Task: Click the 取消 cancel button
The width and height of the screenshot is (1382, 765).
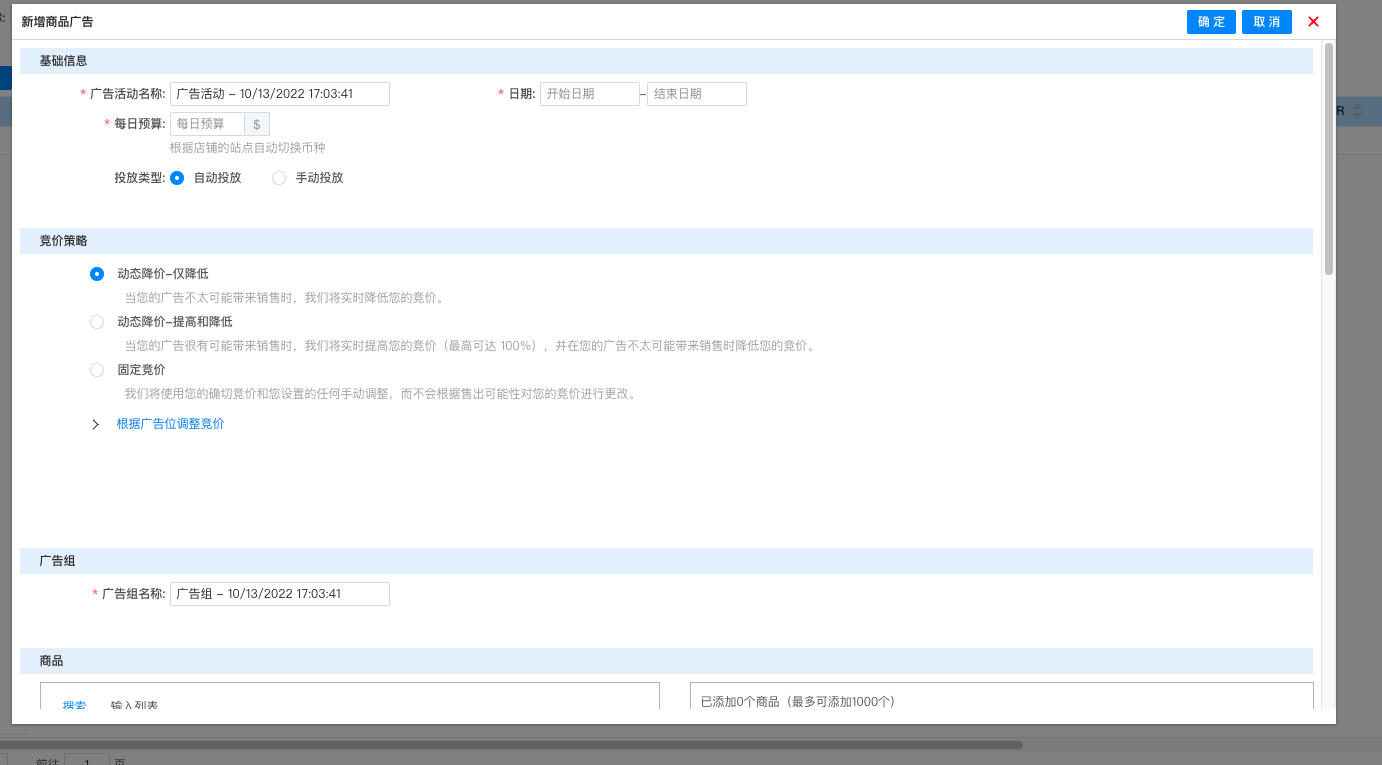Action: pos(1267,22)
